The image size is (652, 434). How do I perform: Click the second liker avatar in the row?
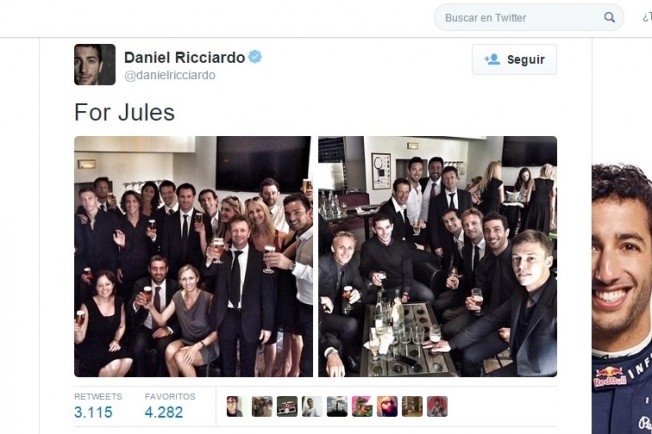262,407
